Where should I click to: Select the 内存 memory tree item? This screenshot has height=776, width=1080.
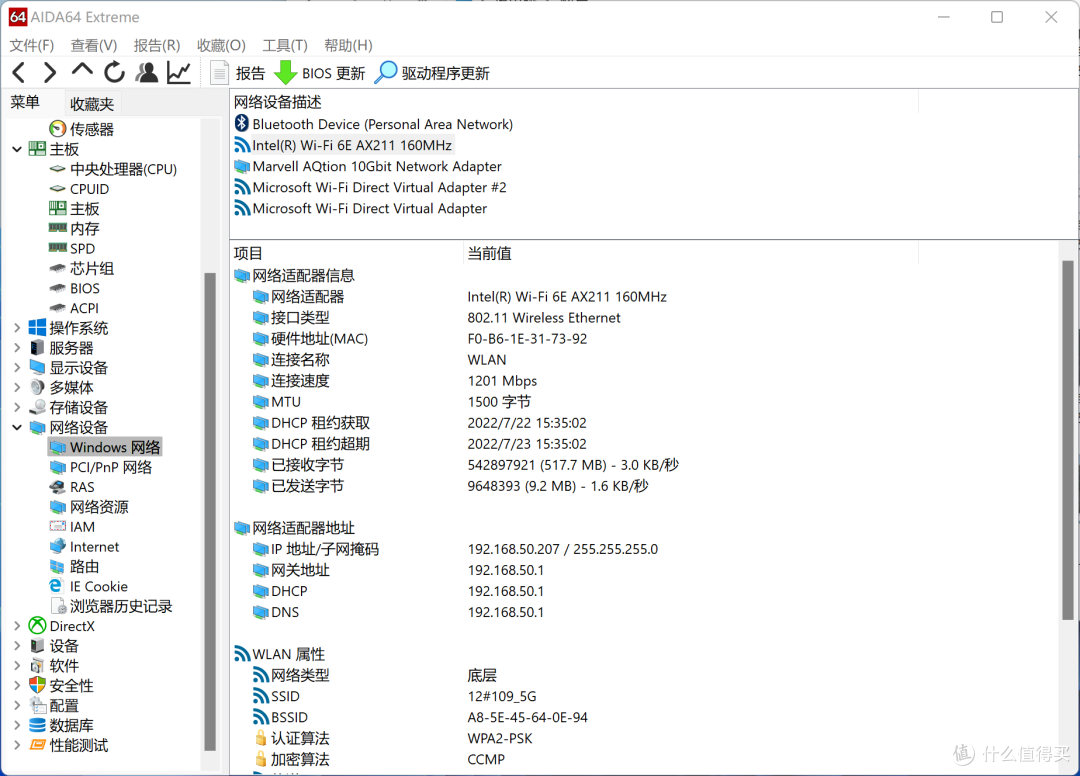[x=74, y=229]
